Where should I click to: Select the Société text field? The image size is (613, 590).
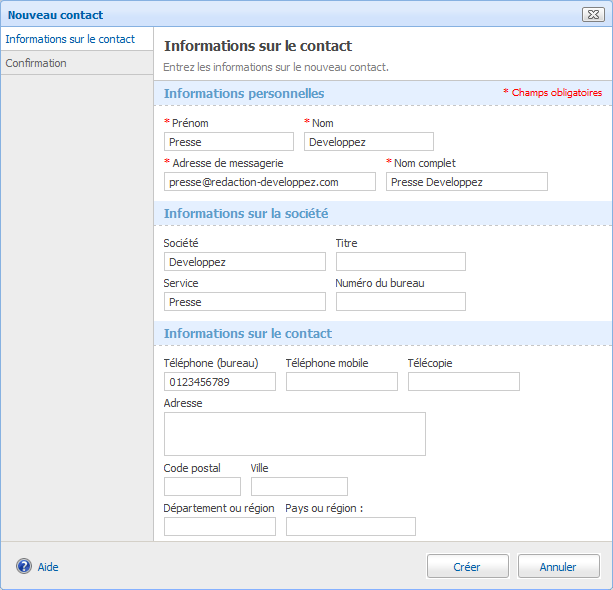tap(245, 262)
